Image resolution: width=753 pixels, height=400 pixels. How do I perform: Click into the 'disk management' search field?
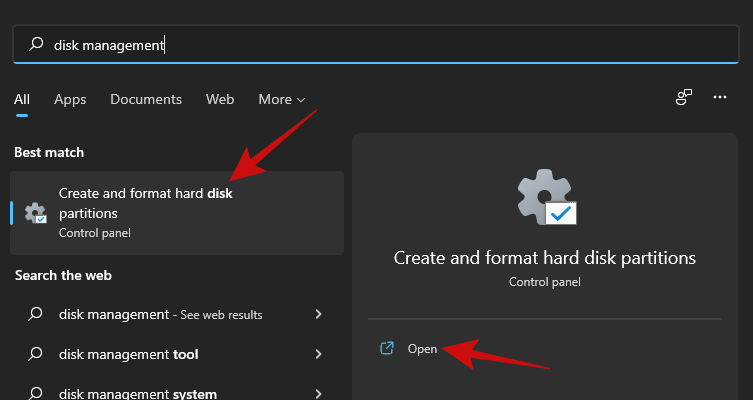400,45
